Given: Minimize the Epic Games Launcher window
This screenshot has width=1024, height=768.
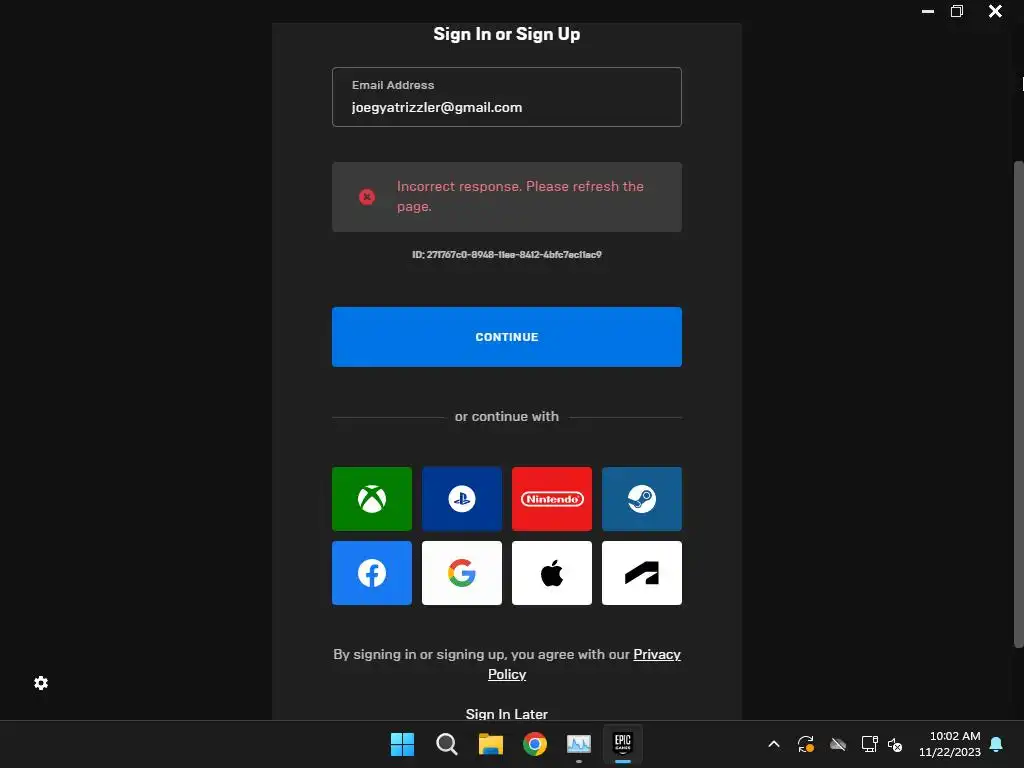Looking at the screenshot, I should (927, 11).
